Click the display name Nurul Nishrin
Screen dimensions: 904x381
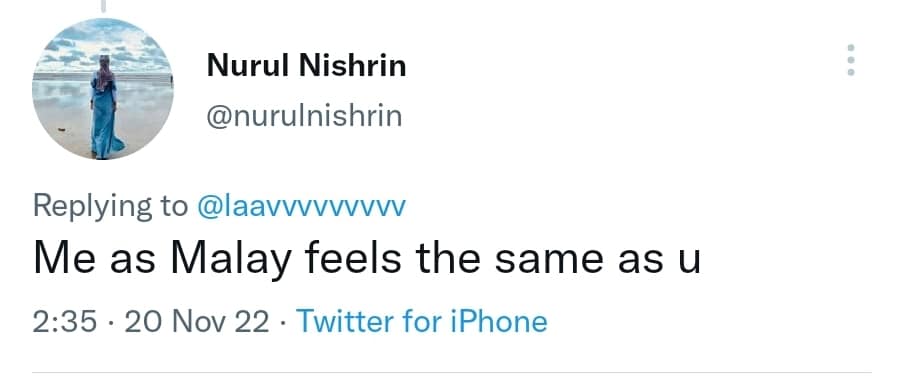pyautogui.click(x=306, y=66)
